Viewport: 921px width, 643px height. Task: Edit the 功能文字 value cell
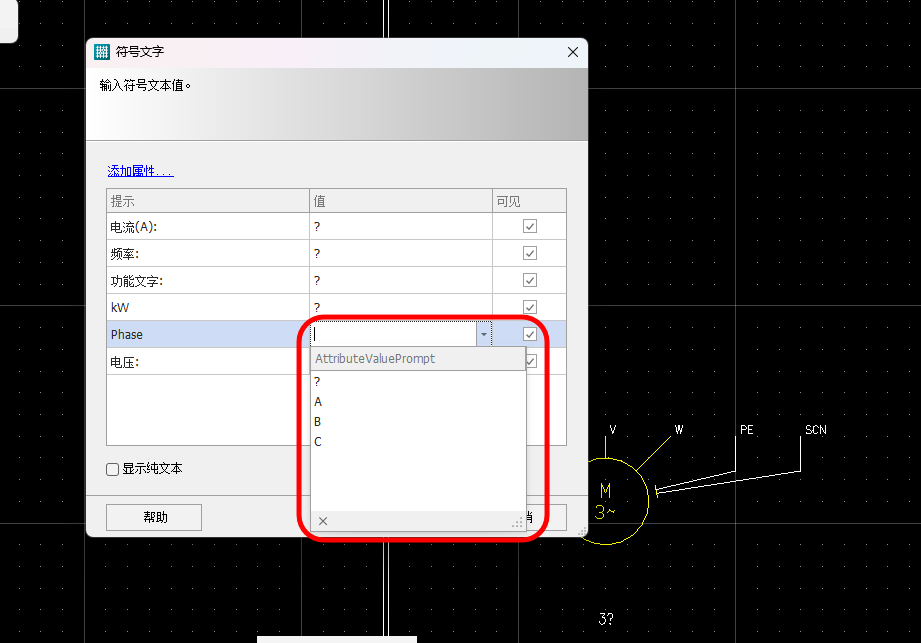[x=400, y=281]
